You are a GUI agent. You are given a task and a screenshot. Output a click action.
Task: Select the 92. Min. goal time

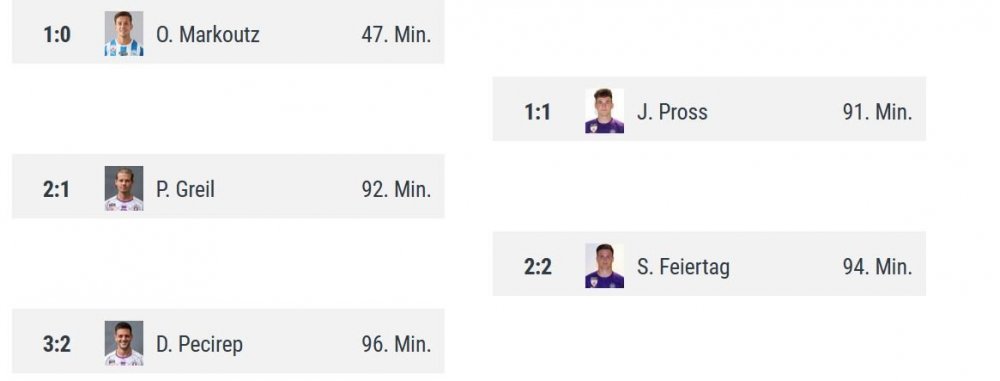(396, 190)
